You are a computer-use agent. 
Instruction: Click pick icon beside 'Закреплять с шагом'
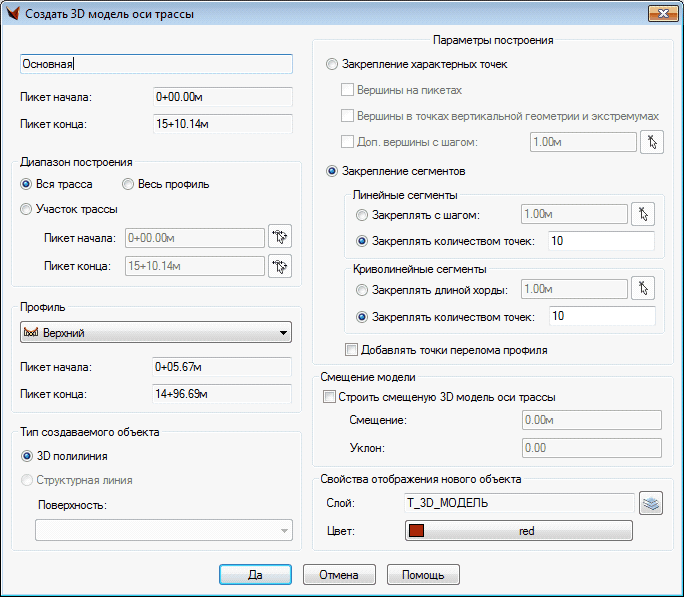click(642, 214)
